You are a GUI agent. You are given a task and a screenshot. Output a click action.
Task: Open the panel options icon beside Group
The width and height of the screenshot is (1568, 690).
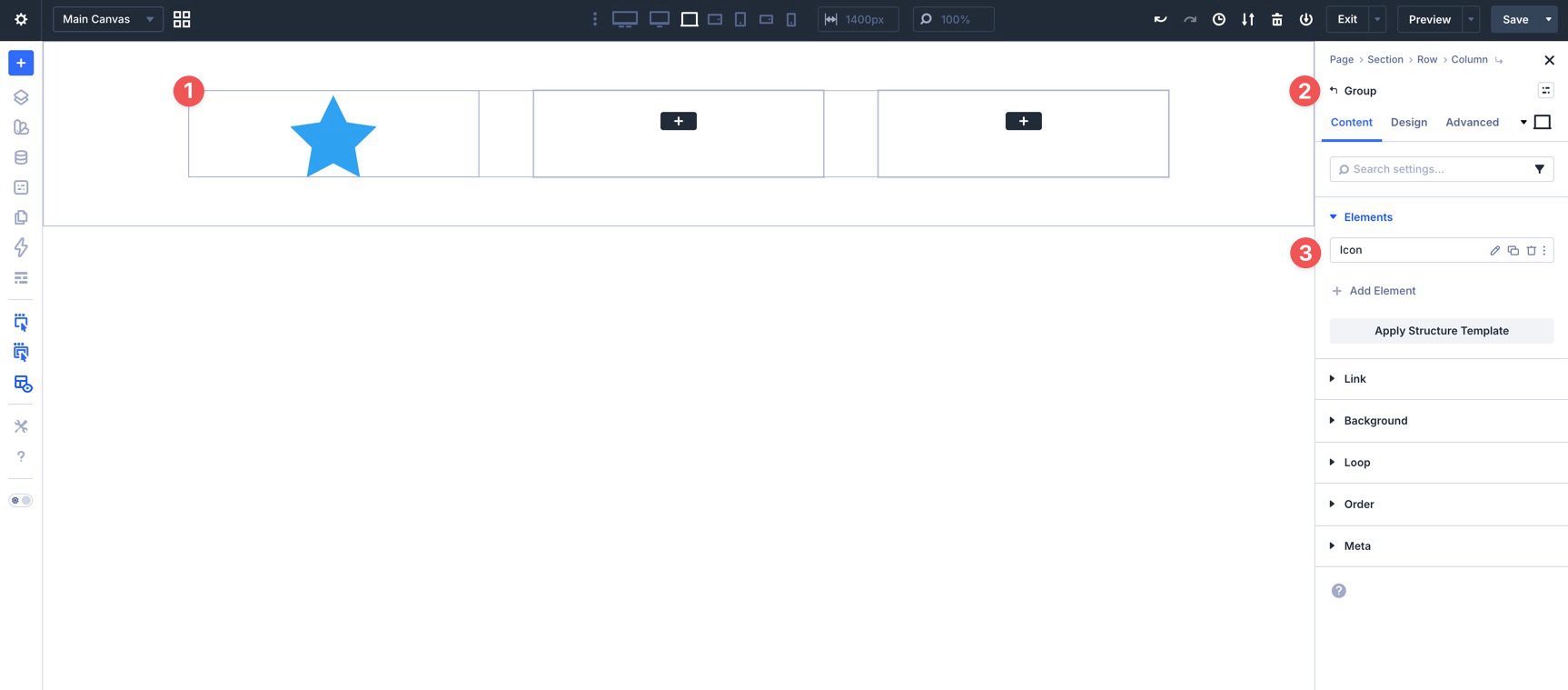click(1545, 90)
